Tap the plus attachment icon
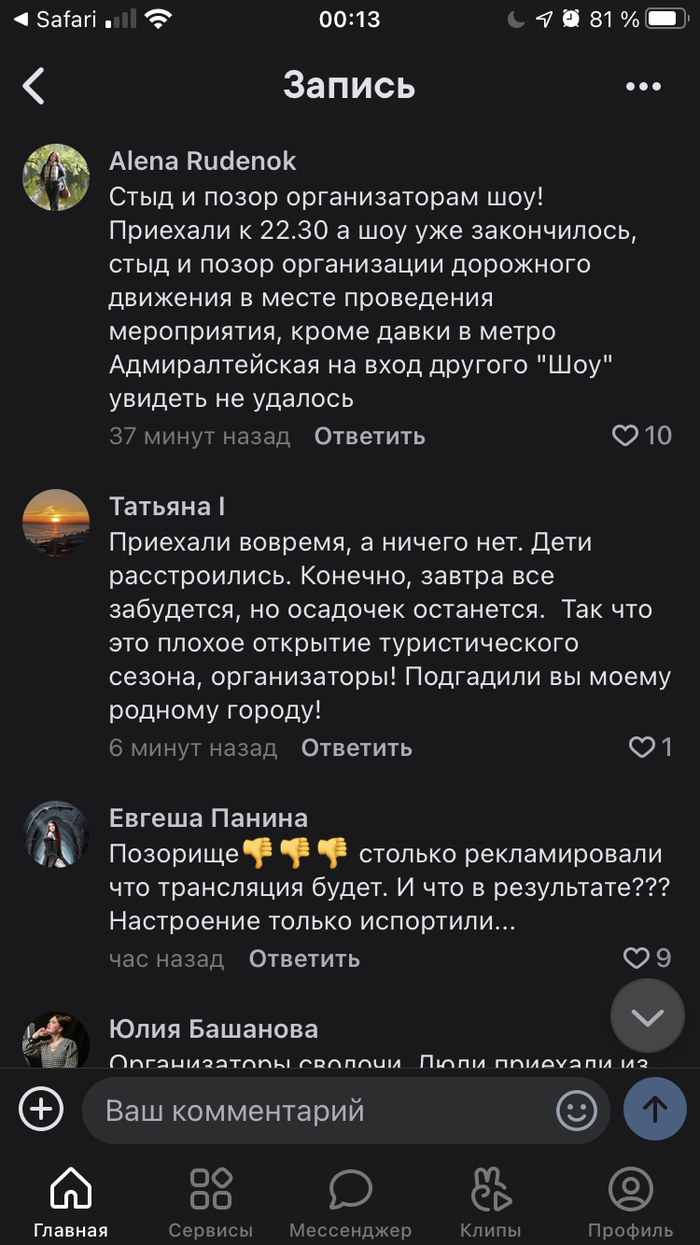This screenshot has width=700, height=1245. pos(41,1109)
